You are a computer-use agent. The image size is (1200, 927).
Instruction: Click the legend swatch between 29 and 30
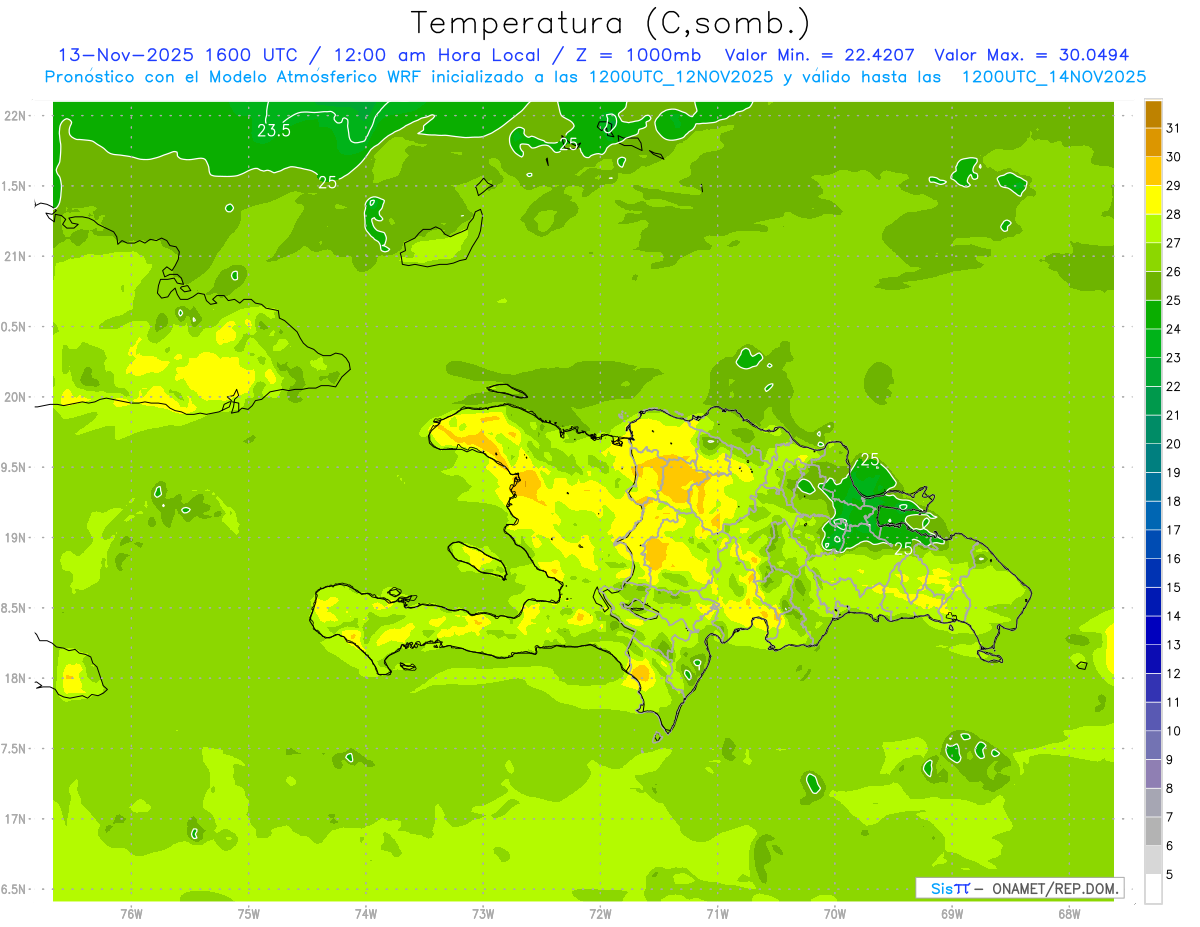tap(1153, 171)
